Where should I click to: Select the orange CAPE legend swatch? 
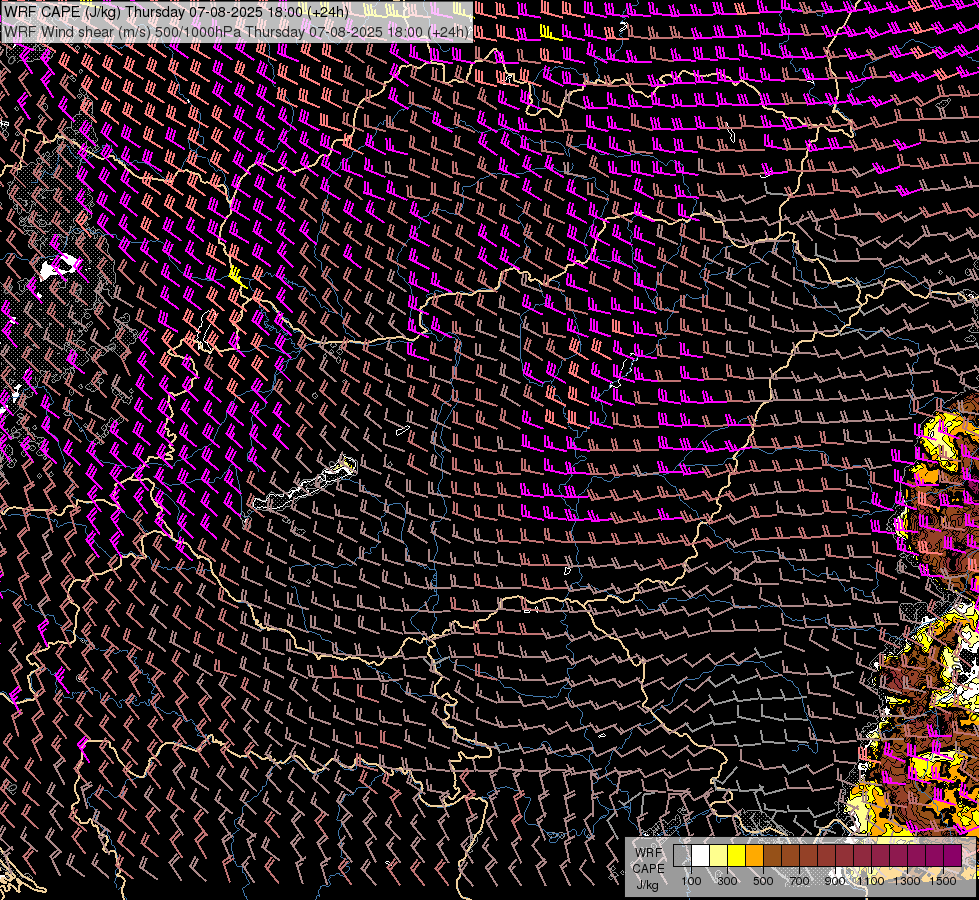[754, 855]
